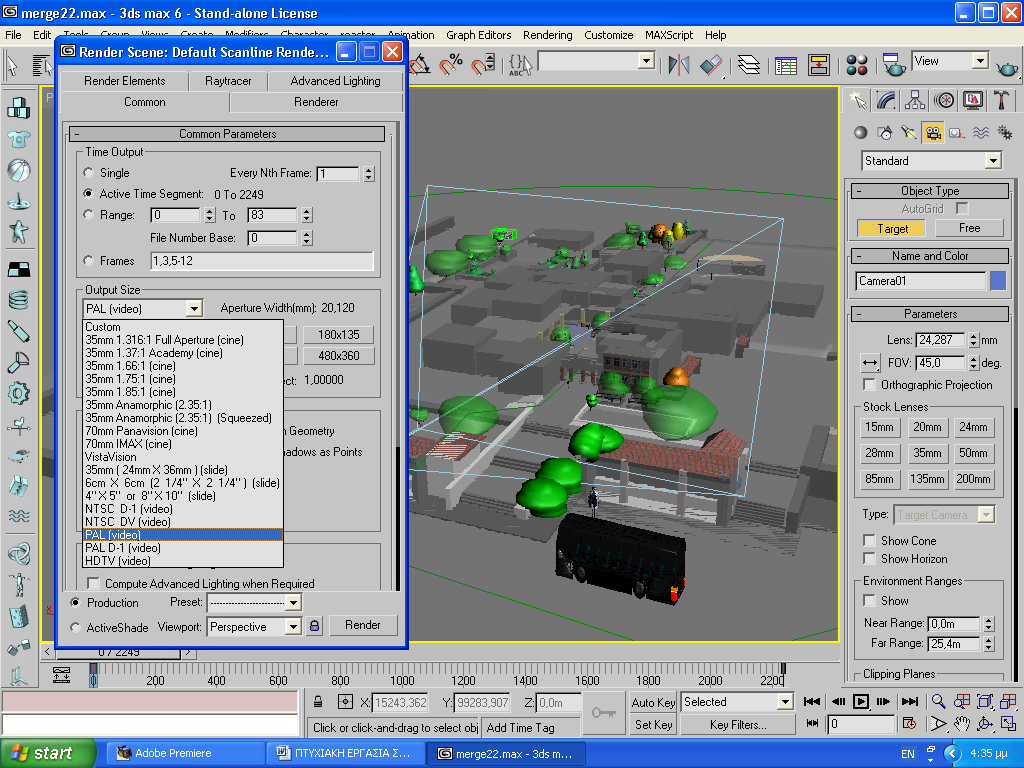Click the Free camera button
The height and width of the screenshot is (768, 1024).
coord(969,228)
